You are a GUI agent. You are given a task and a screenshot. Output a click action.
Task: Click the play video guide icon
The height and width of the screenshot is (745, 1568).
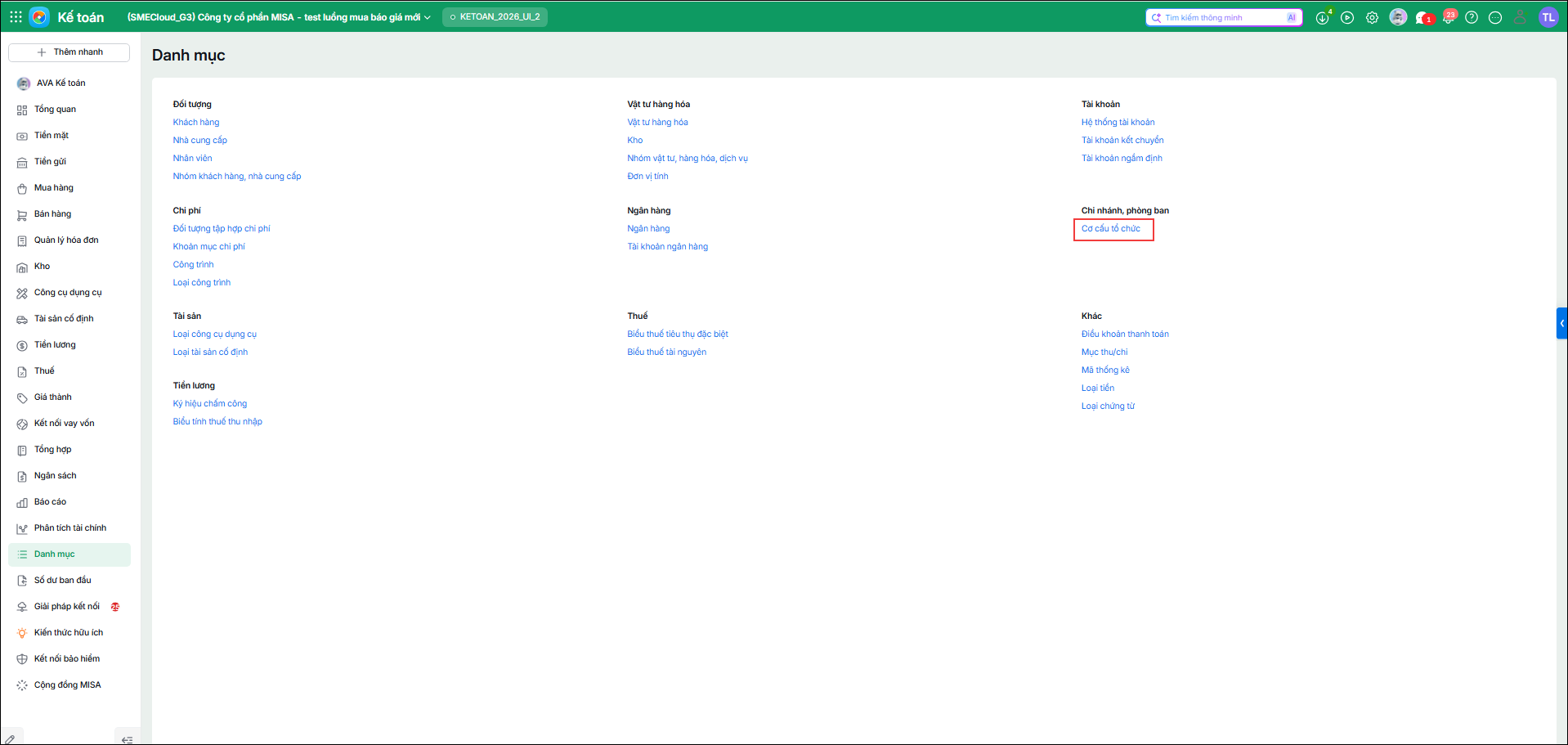(1347, 17)
